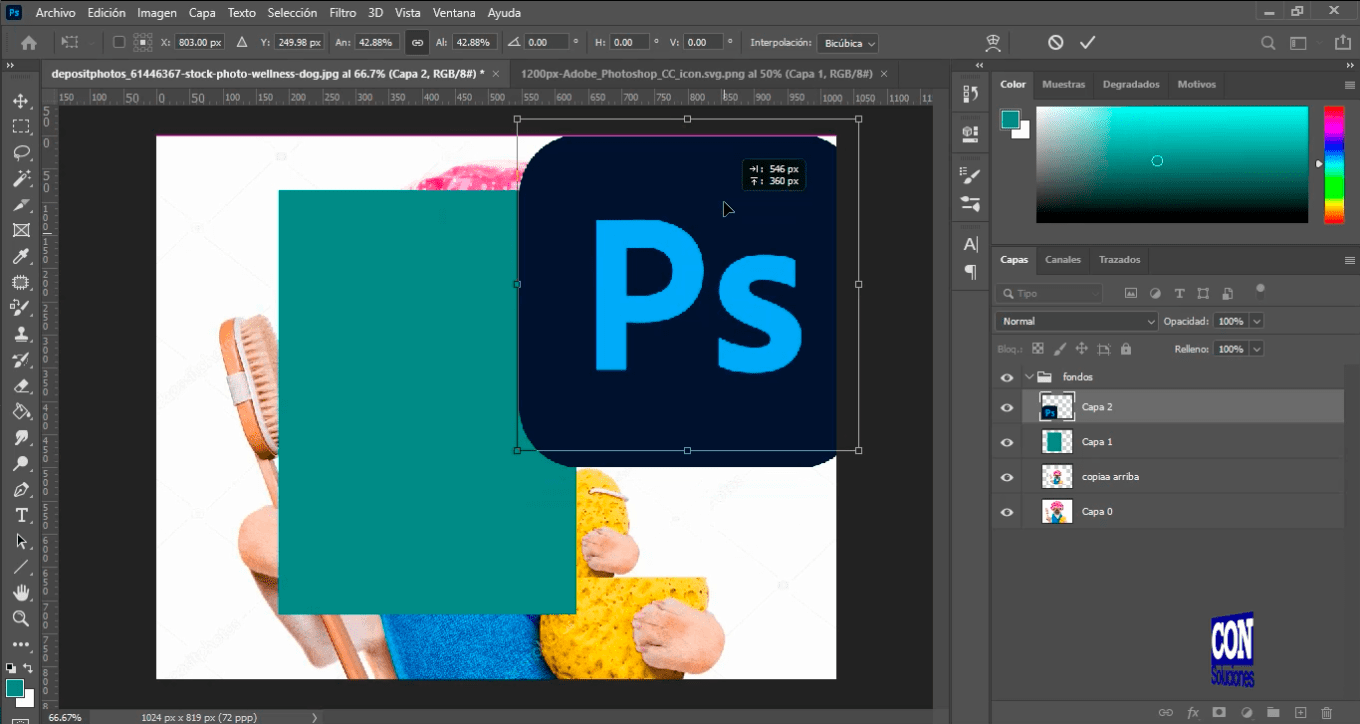
Task: Open the workspace switcher dropdown
Action: pos(1297,43)
